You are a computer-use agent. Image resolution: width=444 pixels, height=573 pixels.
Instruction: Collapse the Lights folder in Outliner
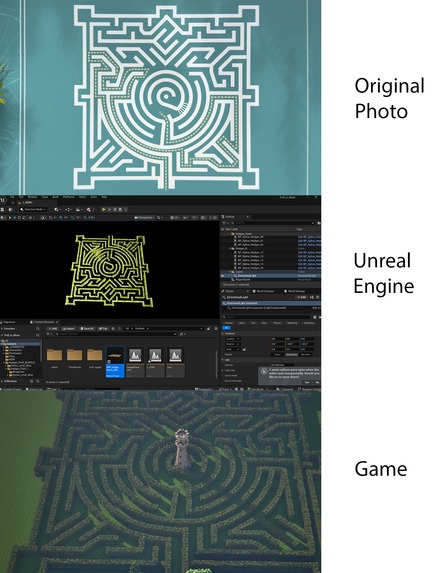[x=229, y=272]
